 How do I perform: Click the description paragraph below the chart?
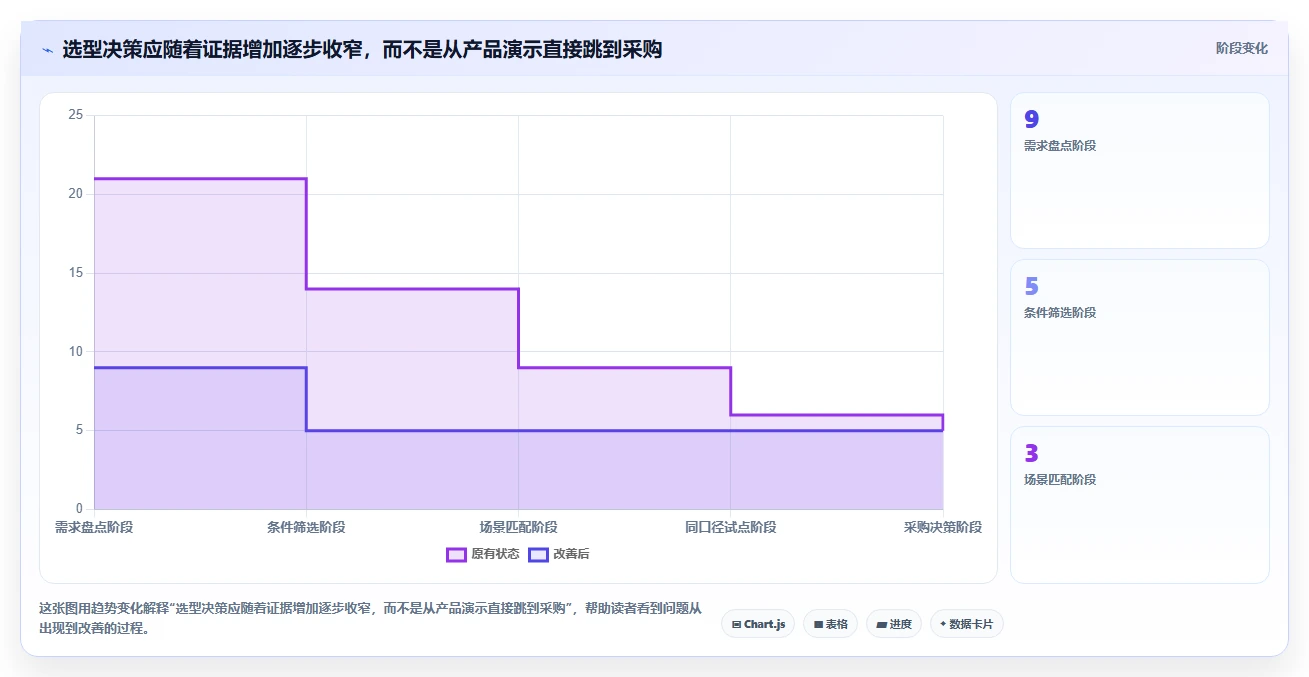pyautogui.click(x=370, y=619)
